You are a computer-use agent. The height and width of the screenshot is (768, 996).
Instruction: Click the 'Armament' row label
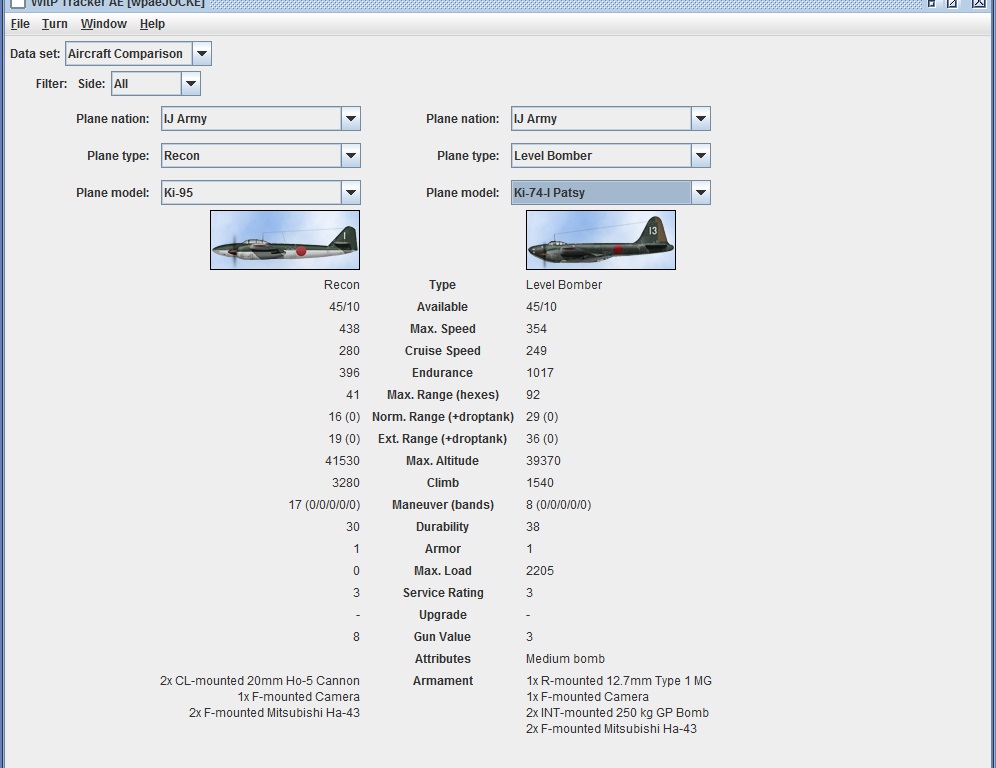[443, 681]
